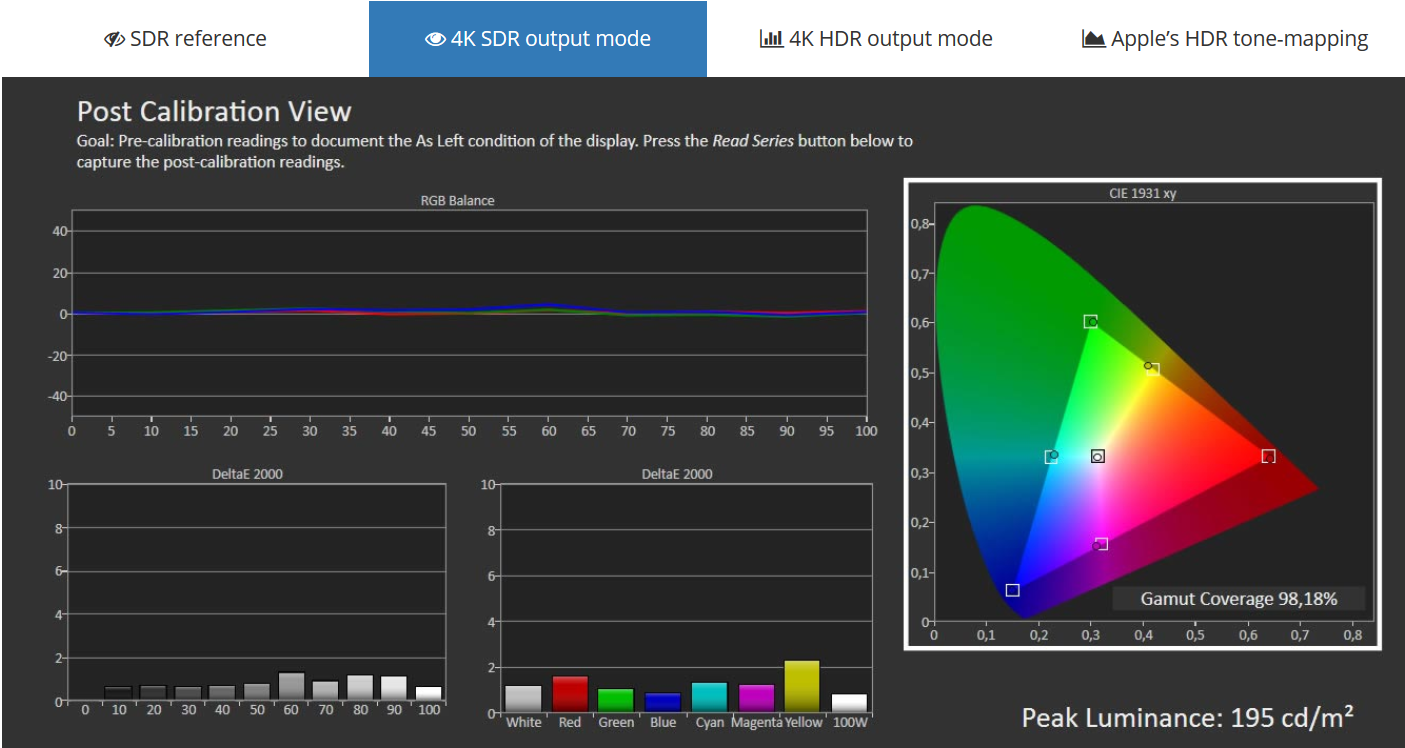Switch to the SDR reference tab

(185, 39)
